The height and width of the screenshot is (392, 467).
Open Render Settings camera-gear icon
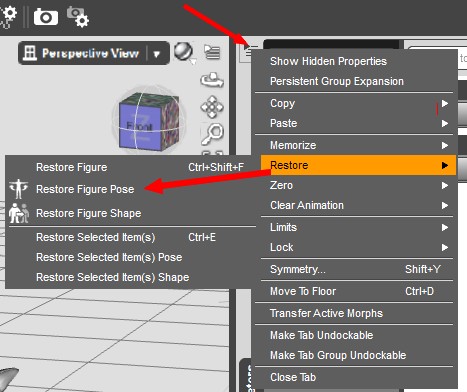pyautogui.click(x=78, y=16)
